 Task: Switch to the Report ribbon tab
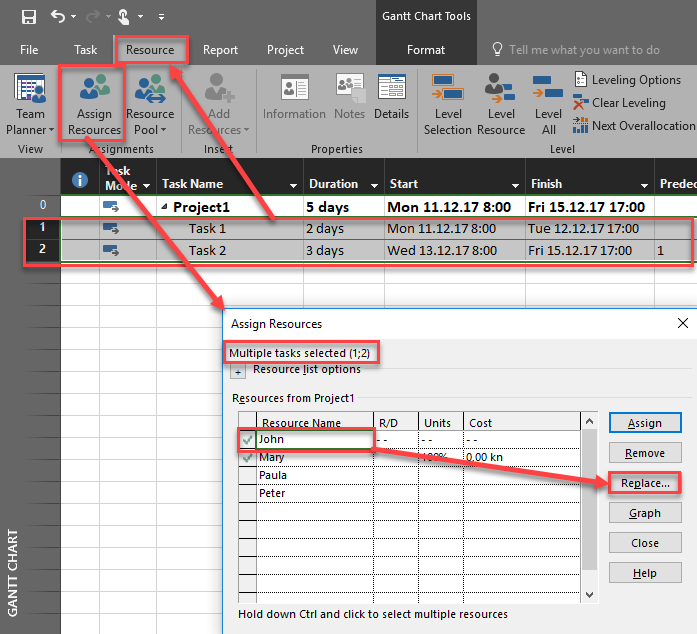click(220, 50)
